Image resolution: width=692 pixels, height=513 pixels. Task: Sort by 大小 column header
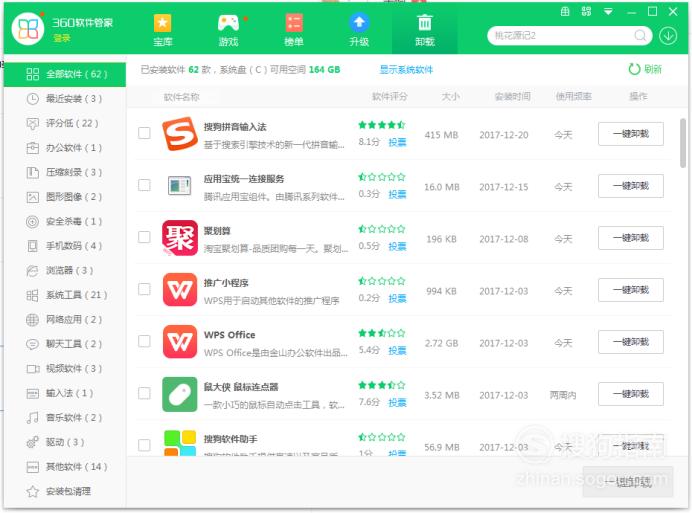tap(451, 96)
